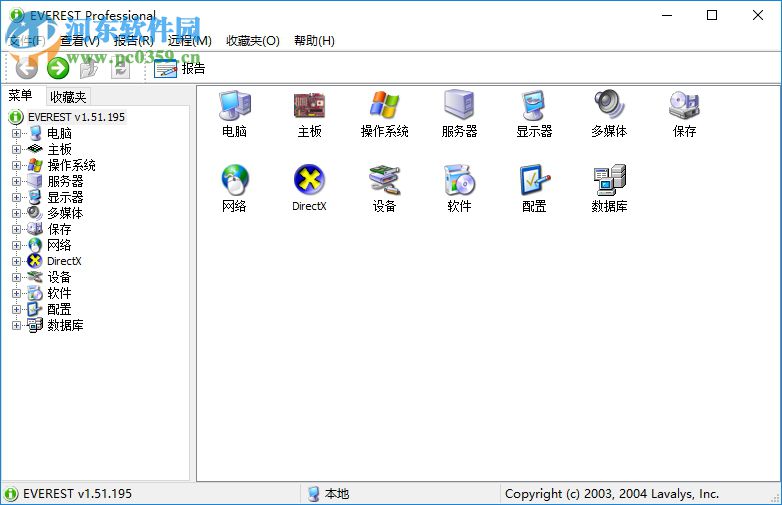Select 服务器 label in sidebar tree

(65, 181)
